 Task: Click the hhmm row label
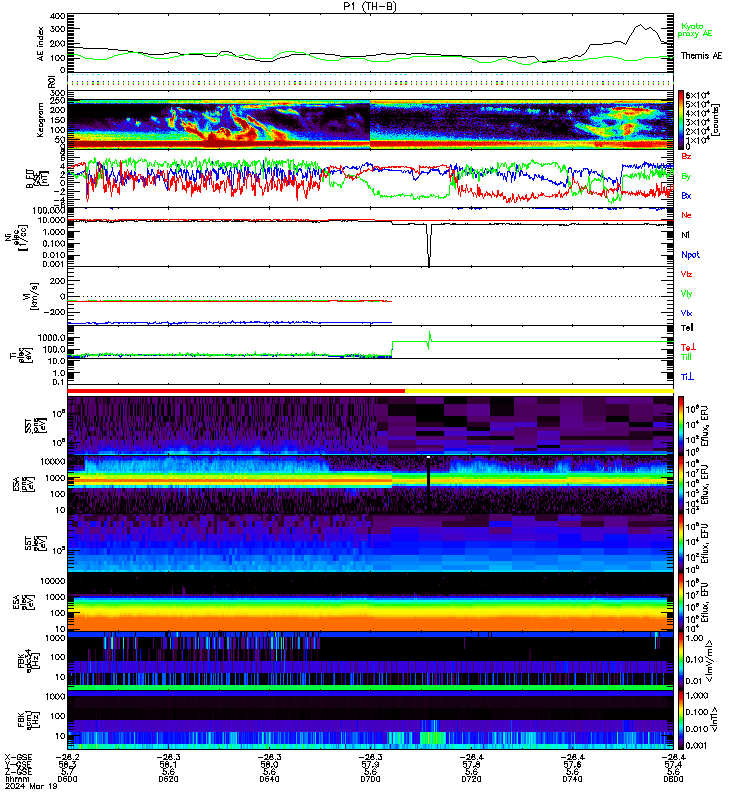point(15,779)
